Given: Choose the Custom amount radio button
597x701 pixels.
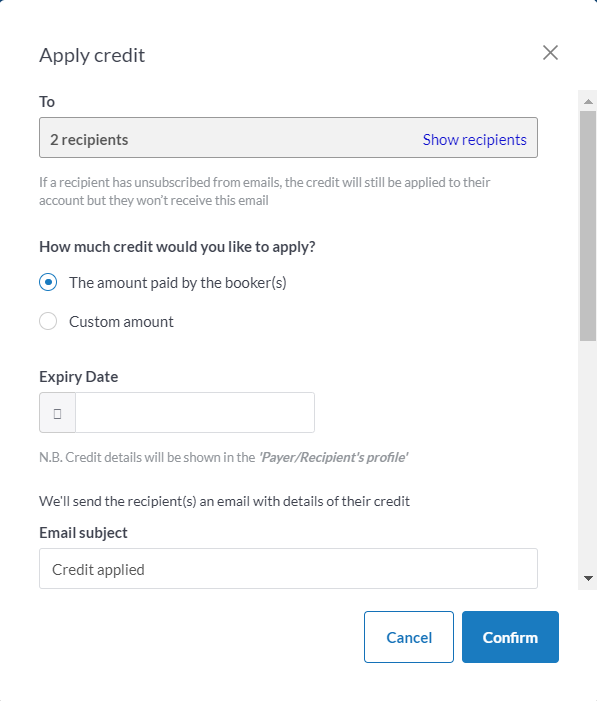Looking at the screenshot, I should tap(48, 321).
